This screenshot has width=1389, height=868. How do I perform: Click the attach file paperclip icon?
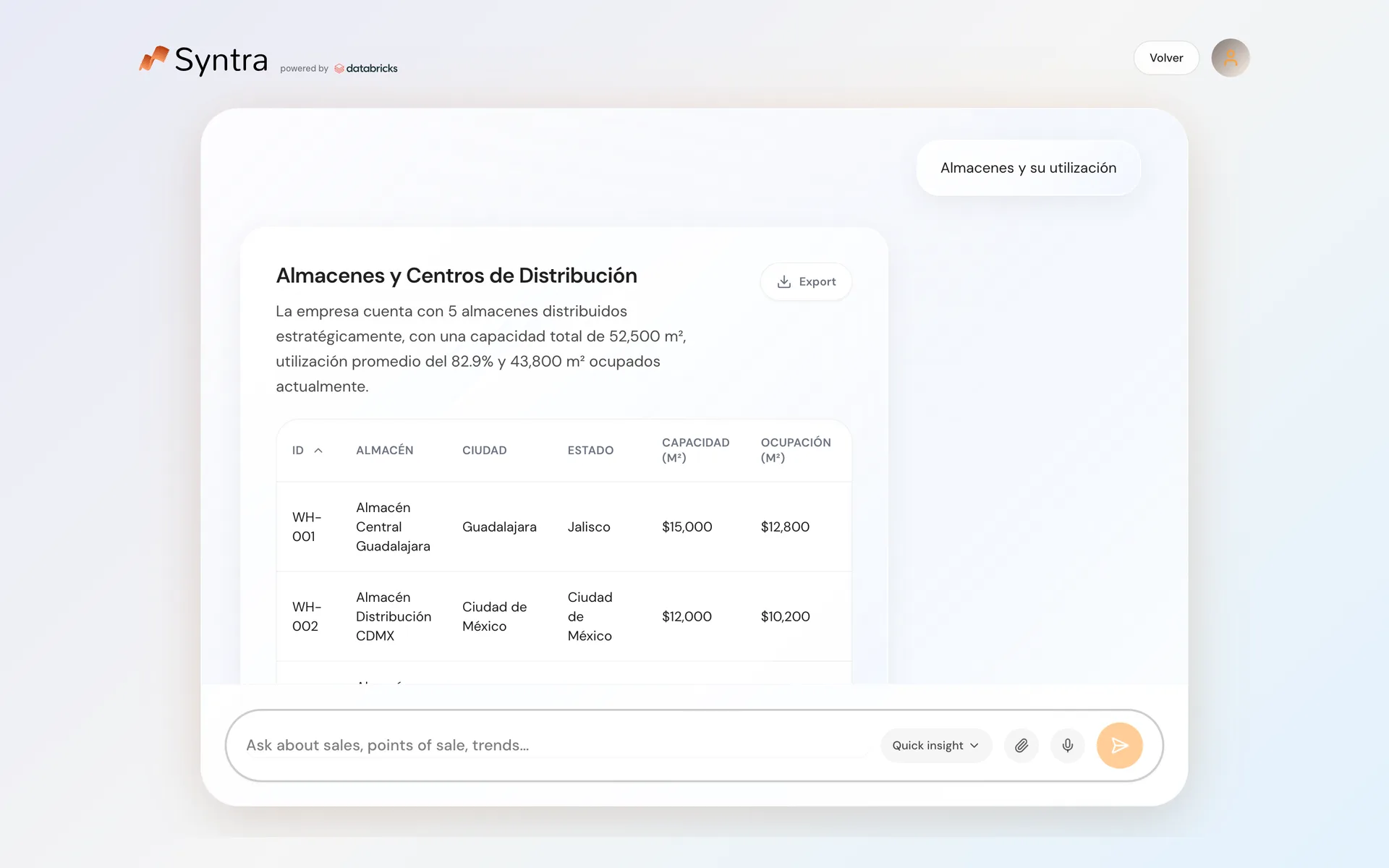(1021, 745)
